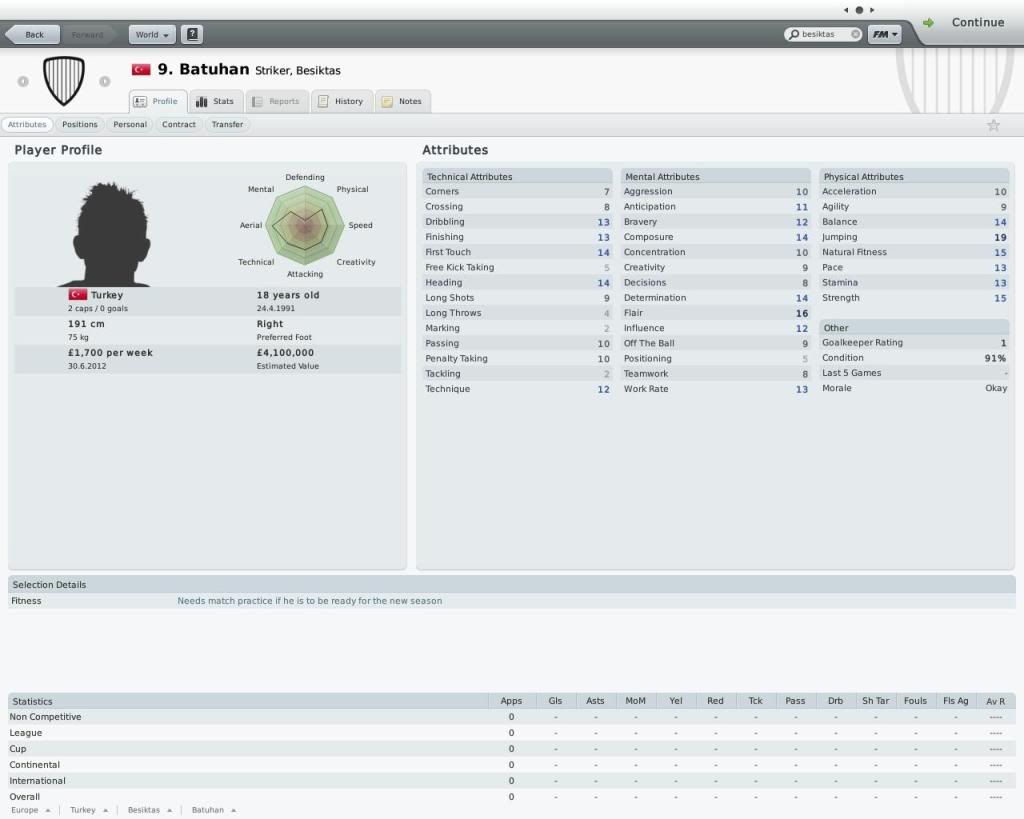
Task: Select the Positions sub-tab
Action: point(80,124)
